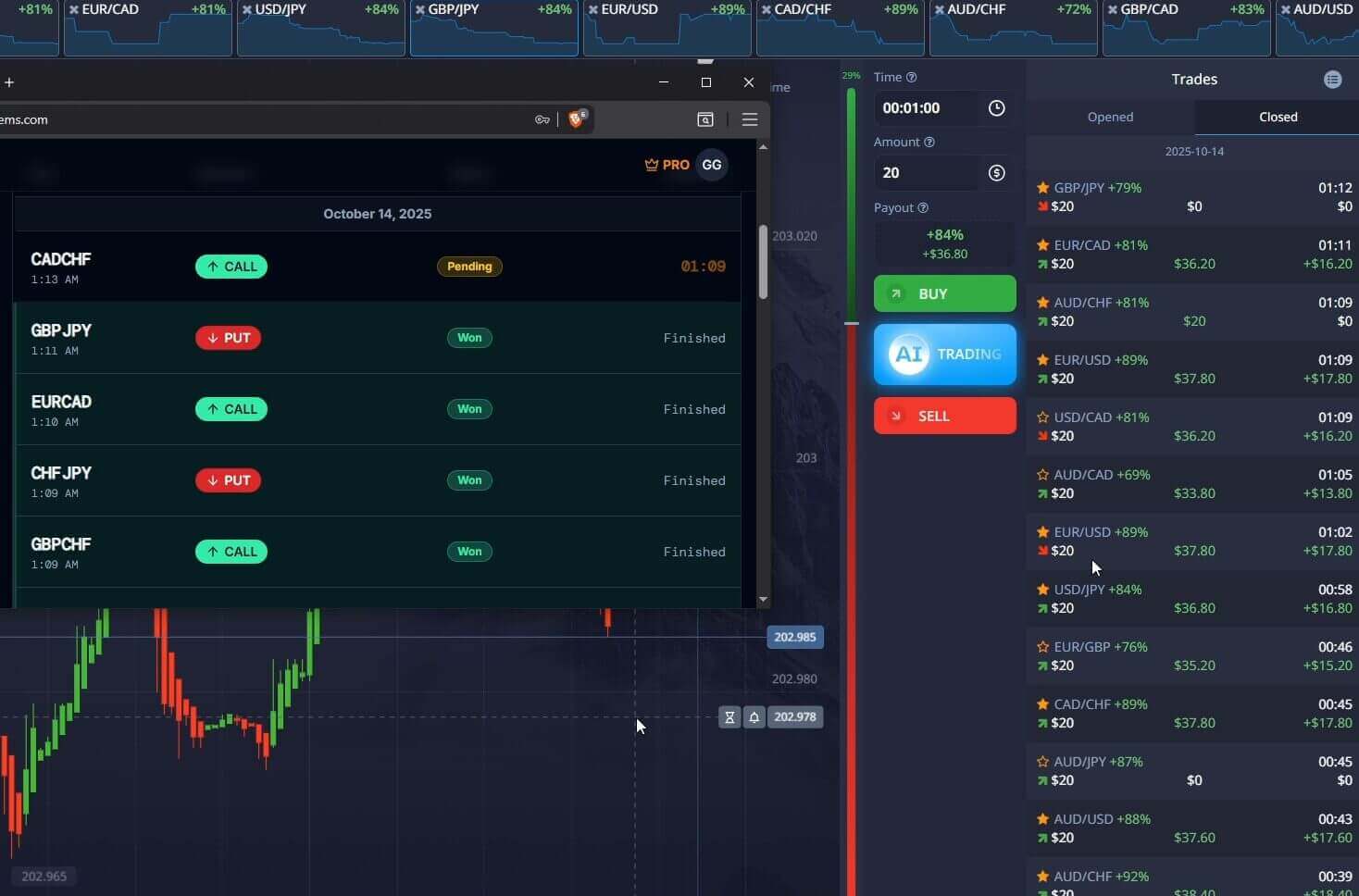Click the plus button to add a currency pair
The width and height of the screenshot is (1359, 896).
point(9,82)
